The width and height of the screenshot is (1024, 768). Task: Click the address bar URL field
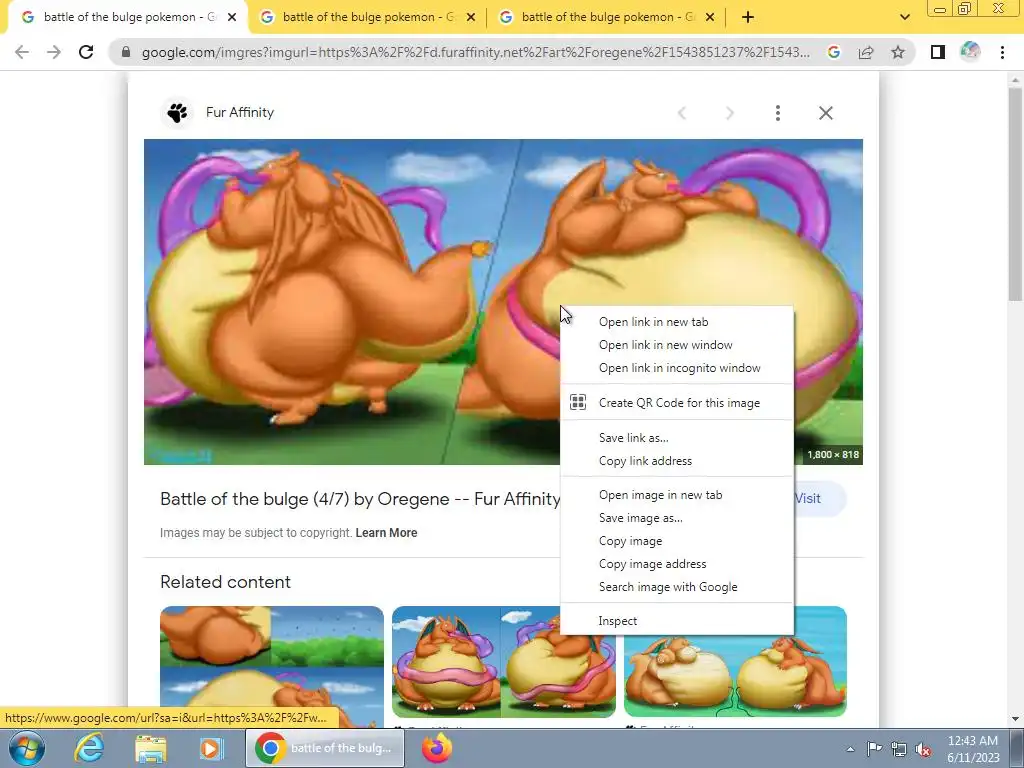(x=475, y=52)
